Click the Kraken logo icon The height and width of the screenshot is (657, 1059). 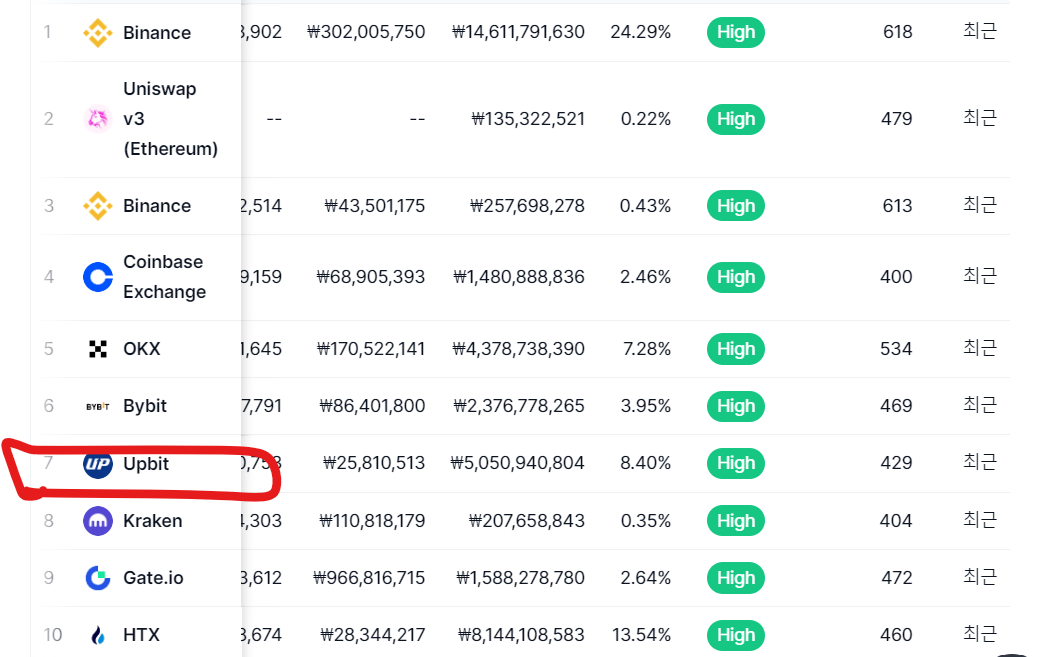[x=98, y=521]
